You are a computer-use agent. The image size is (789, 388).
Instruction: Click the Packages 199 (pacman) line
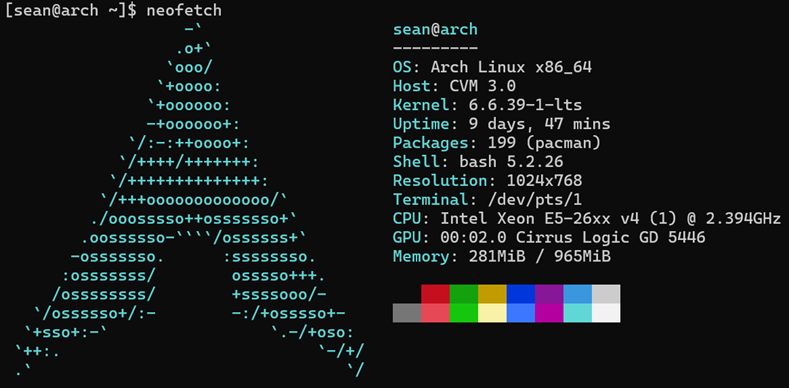[497, 143]
